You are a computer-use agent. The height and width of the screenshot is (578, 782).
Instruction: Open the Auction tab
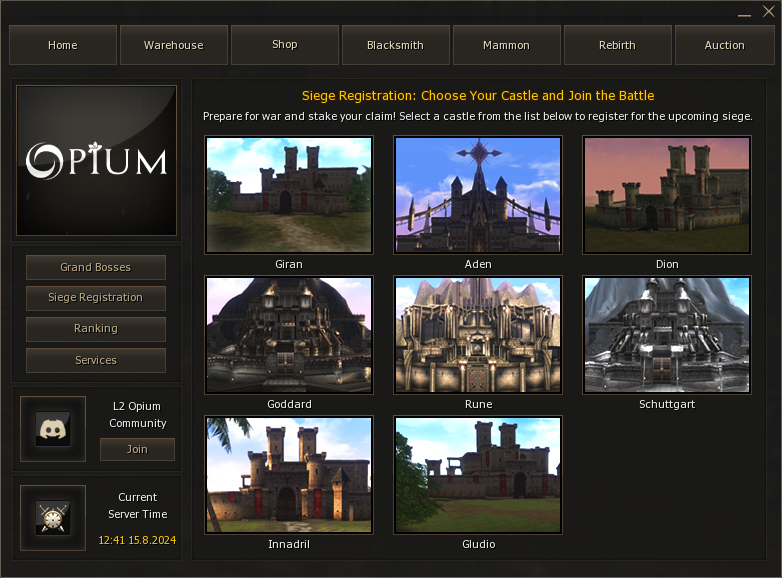(725, 45)
